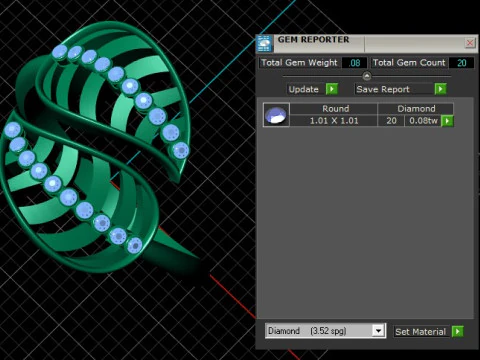Click the Total Gem Weight label
This screenshot has height=360, width=480.
(299, 63)
